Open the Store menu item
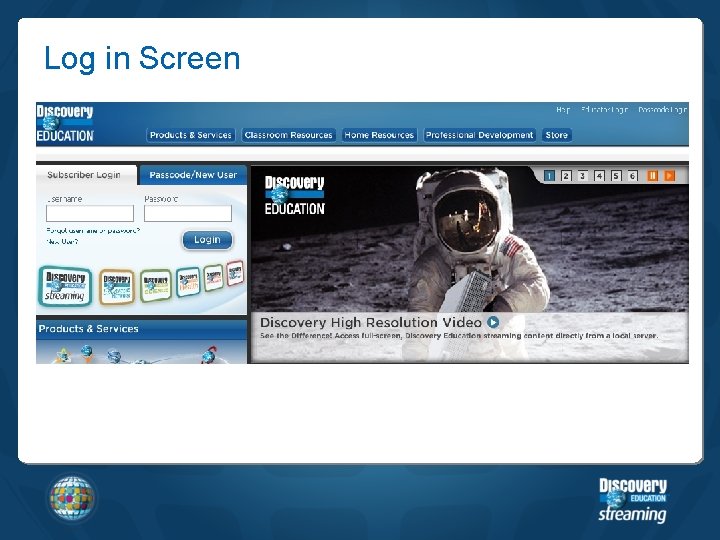 coord(557,135)
